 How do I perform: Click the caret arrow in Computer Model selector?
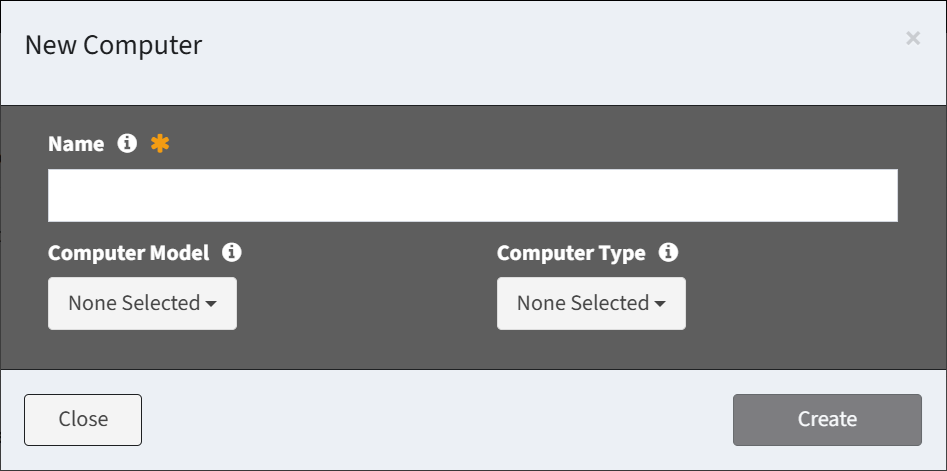click(211, 304)
